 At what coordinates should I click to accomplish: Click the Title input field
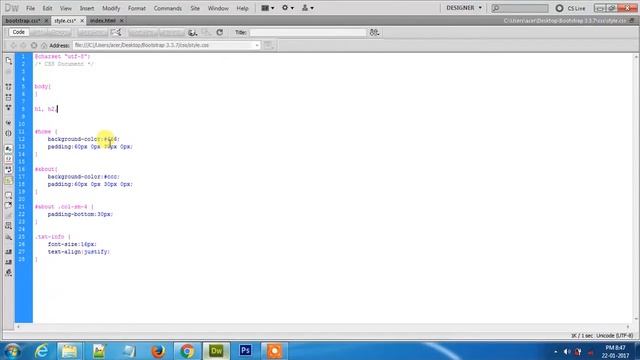point(308,32)
